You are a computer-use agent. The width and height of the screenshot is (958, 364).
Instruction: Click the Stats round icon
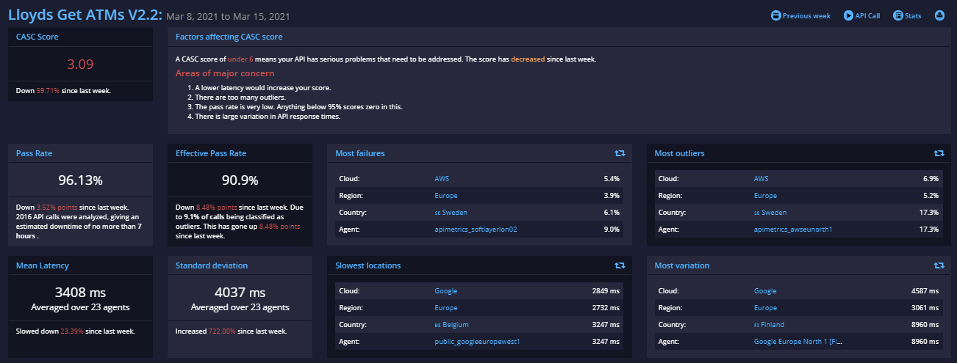coord(898,16)
